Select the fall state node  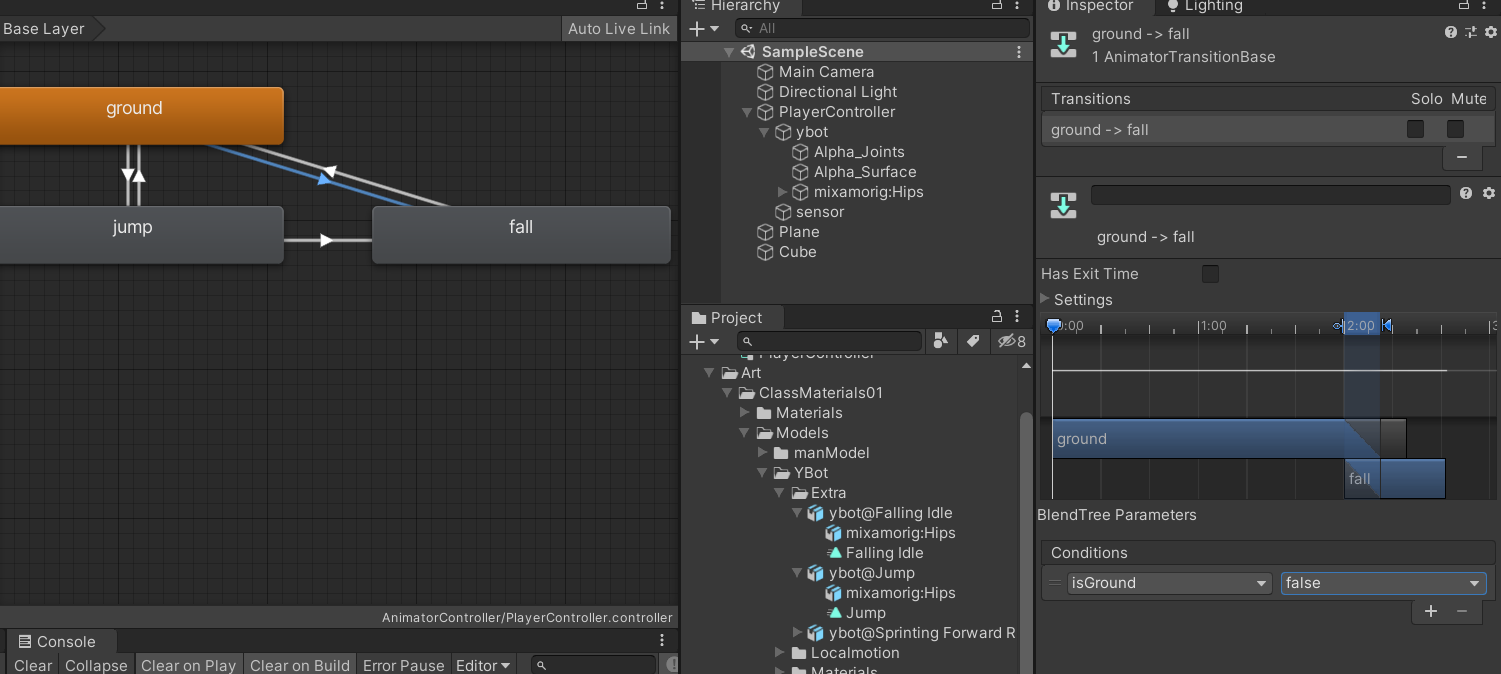click(521, 234)
